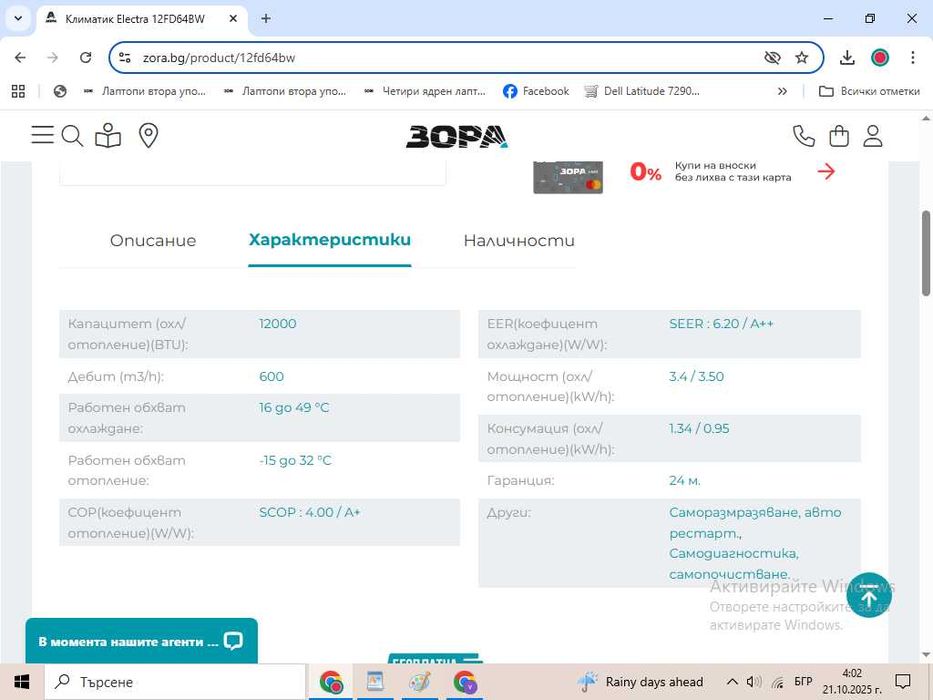Bookmark this page with the star
This screenshot has height=700, width=933.
(x=801, y=58)
